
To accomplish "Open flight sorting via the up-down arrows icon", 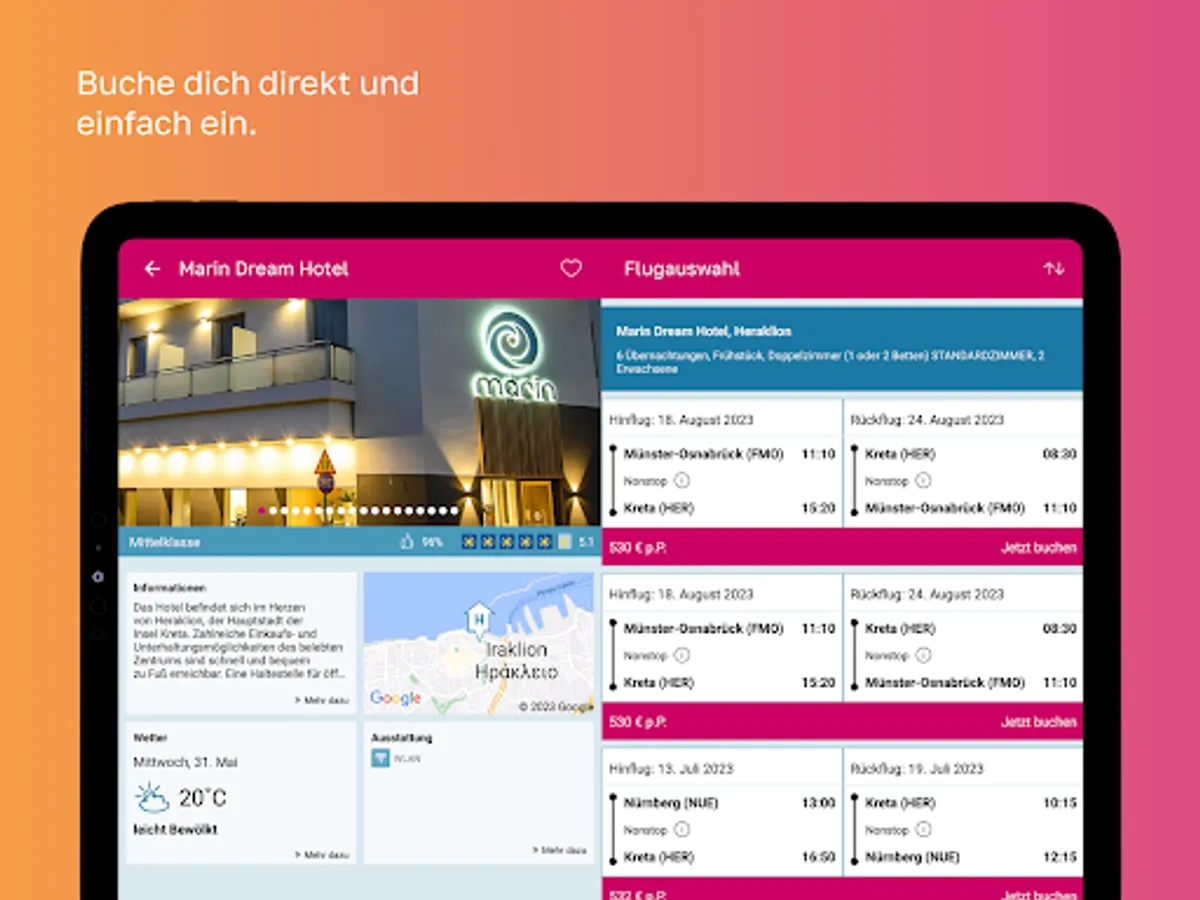I will coord(1054,269).
